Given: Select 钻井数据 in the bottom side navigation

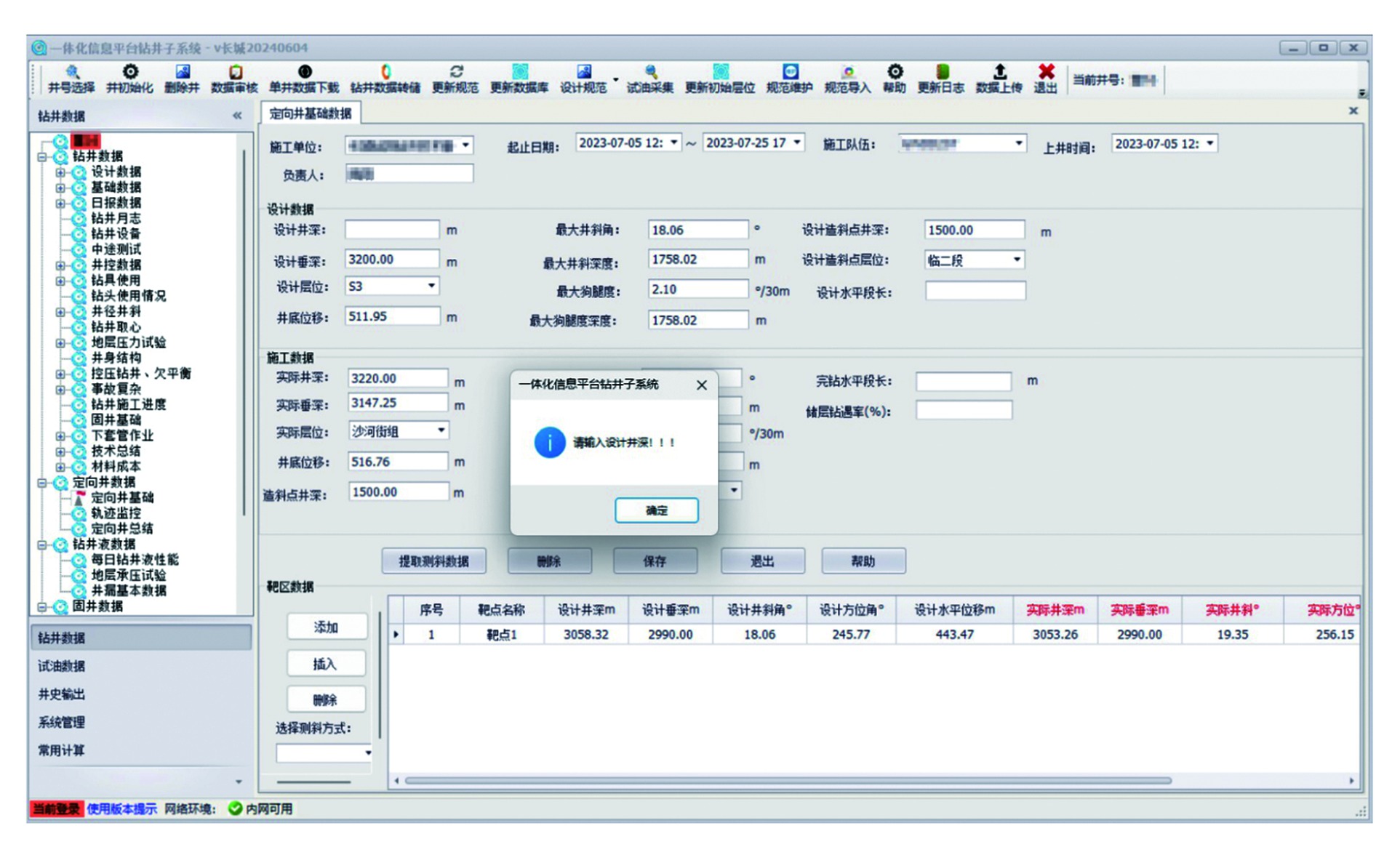Looking at the screenshot, I should (x=142, y=638).
